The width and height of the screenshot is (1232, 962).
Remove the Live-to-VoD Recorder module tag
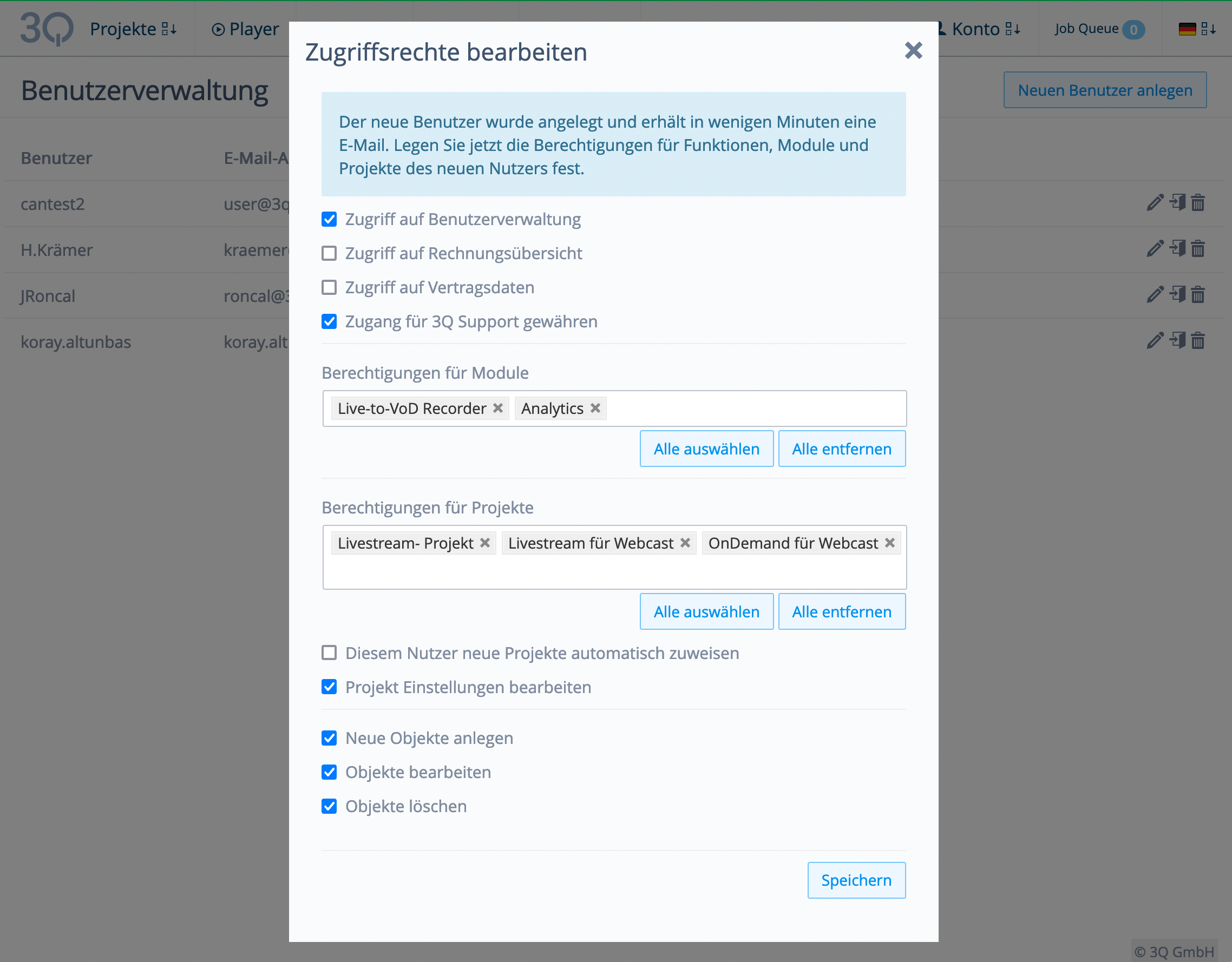pyautogui.click(x=497, y=408)
